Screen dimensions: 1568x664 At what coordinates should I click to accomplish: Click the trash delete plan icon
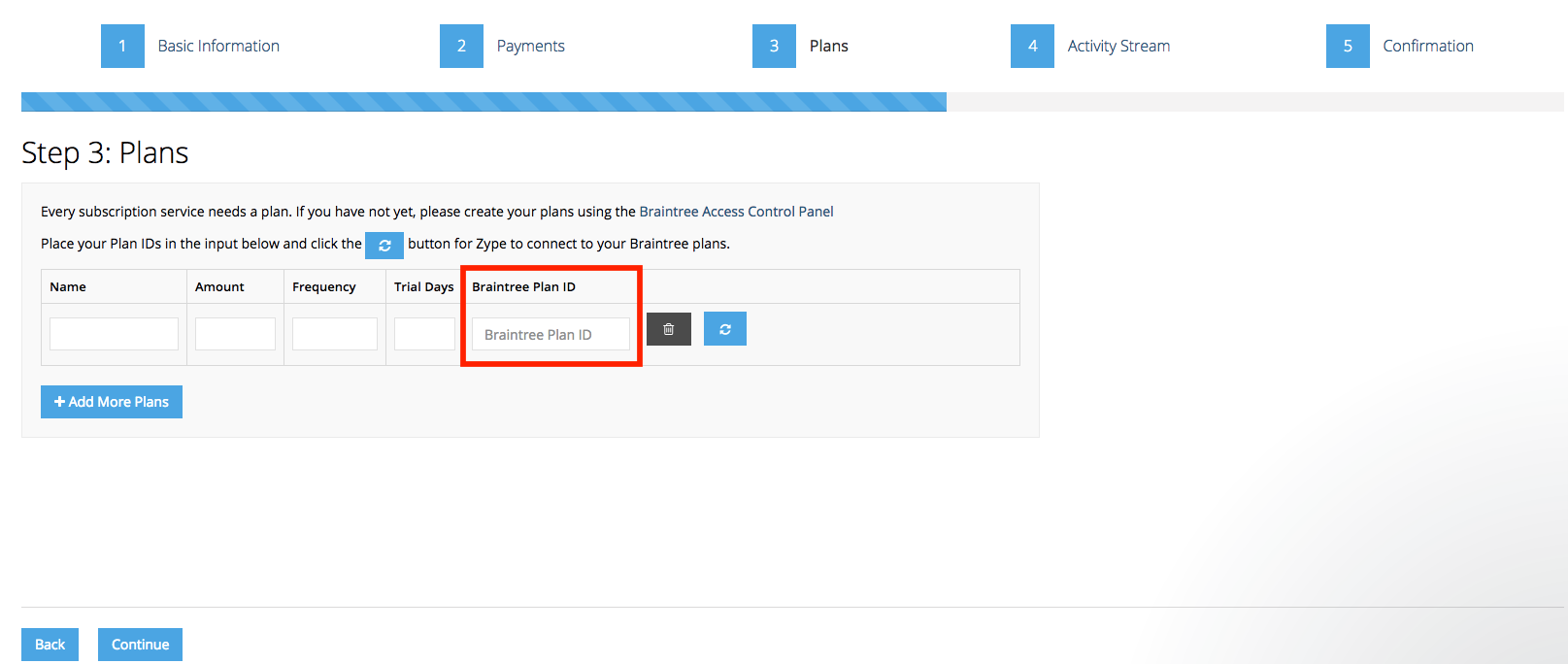pyautogui.click(x=669, y=329)
